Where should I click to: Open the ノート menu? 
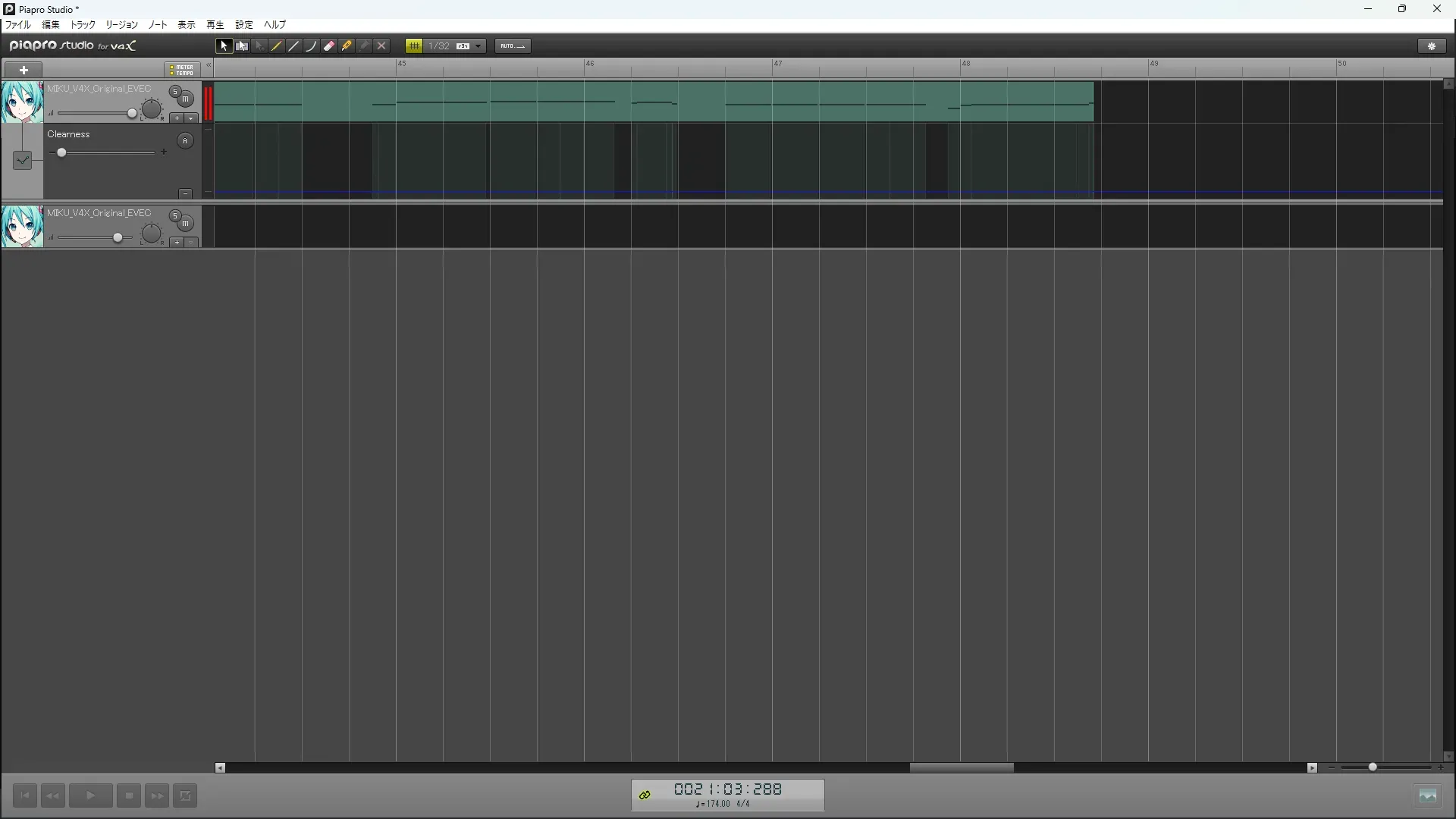pos(158,25)
